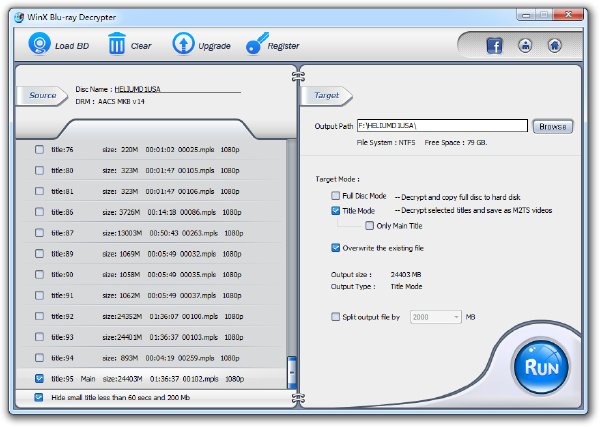600x427 pixels.
Task: Open the split size 2000 dropdown
Action: (x=435, y=317)
